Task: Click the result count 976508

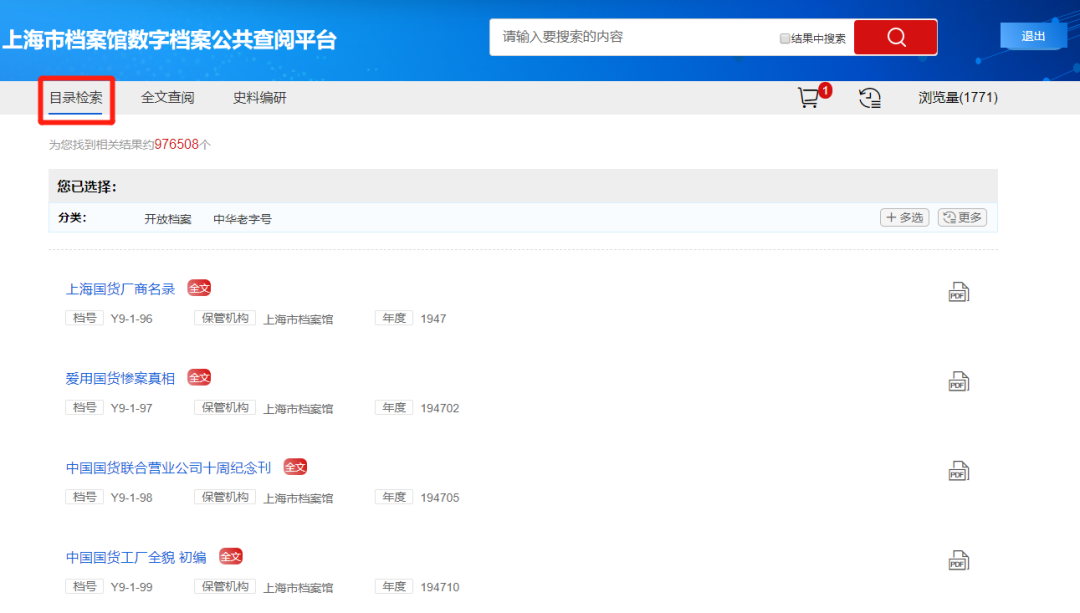Action: coord(176,145)
